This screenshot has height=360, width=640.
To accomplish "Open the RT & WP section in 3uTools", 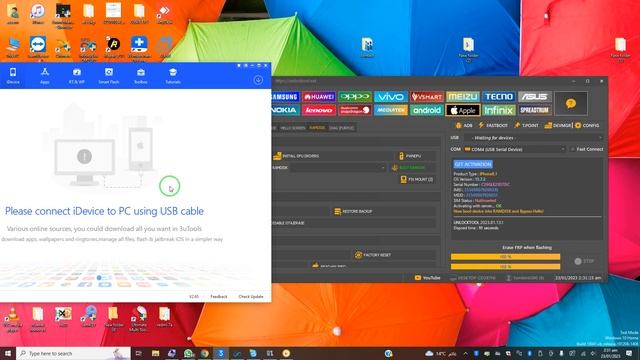I will coord(77,76).
